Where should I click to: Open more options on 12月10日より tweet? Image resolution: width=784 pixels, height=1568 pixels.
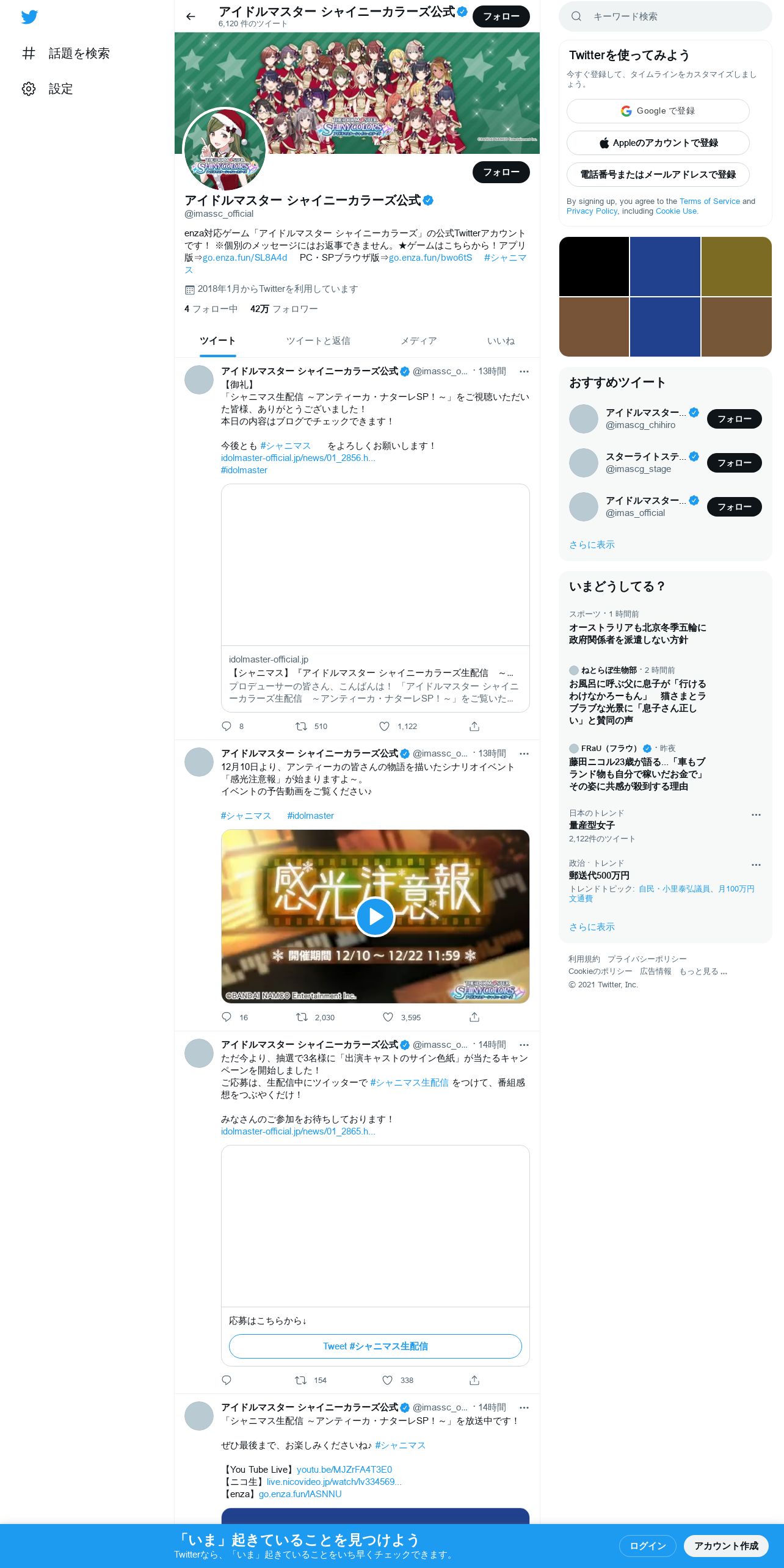(524, 753)
